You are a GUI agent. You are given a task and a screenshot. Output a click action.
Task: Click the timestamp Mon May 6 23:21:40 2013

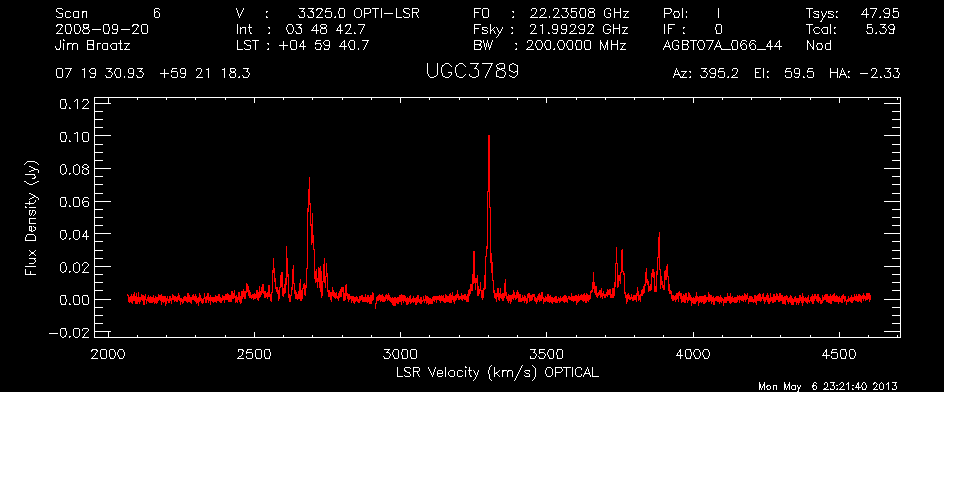(x=828, y=386)
